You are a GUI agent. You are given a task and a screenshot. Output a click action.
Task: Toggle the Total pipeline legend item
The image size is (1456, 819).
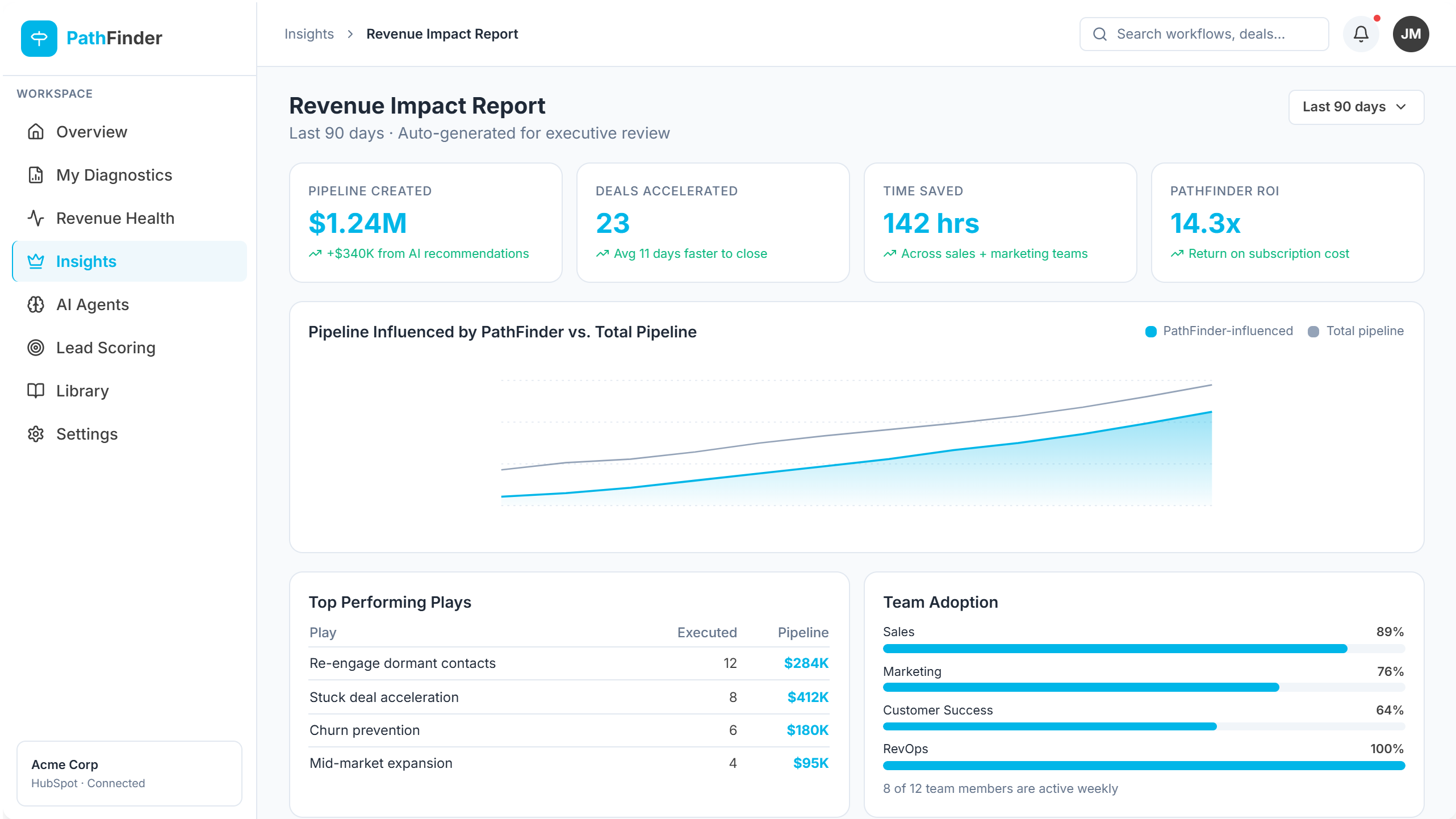(1355, 331)
